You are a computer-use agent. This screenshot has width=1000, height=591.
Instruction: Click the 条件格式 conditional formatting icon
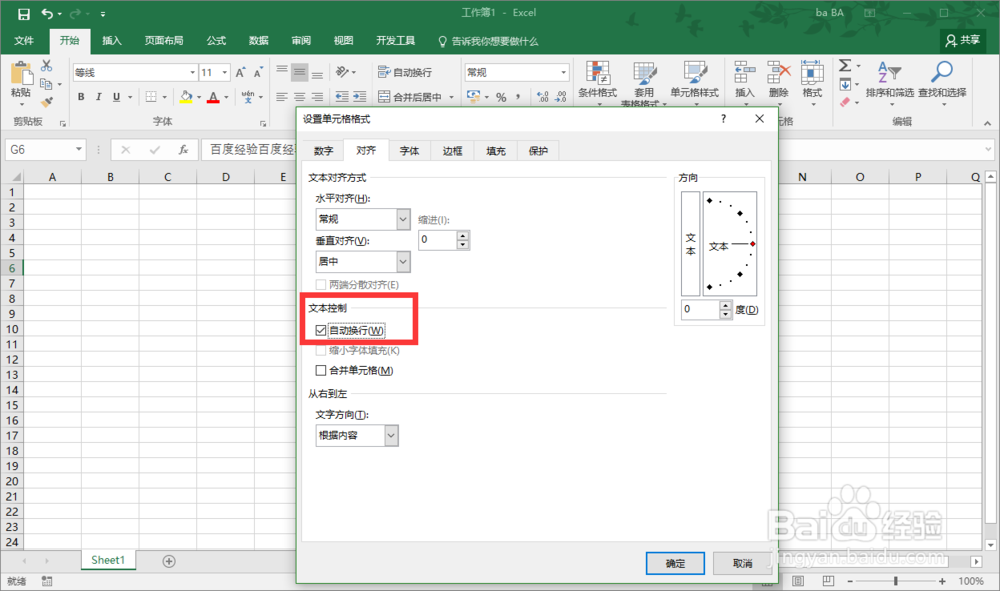pos(598,73)
